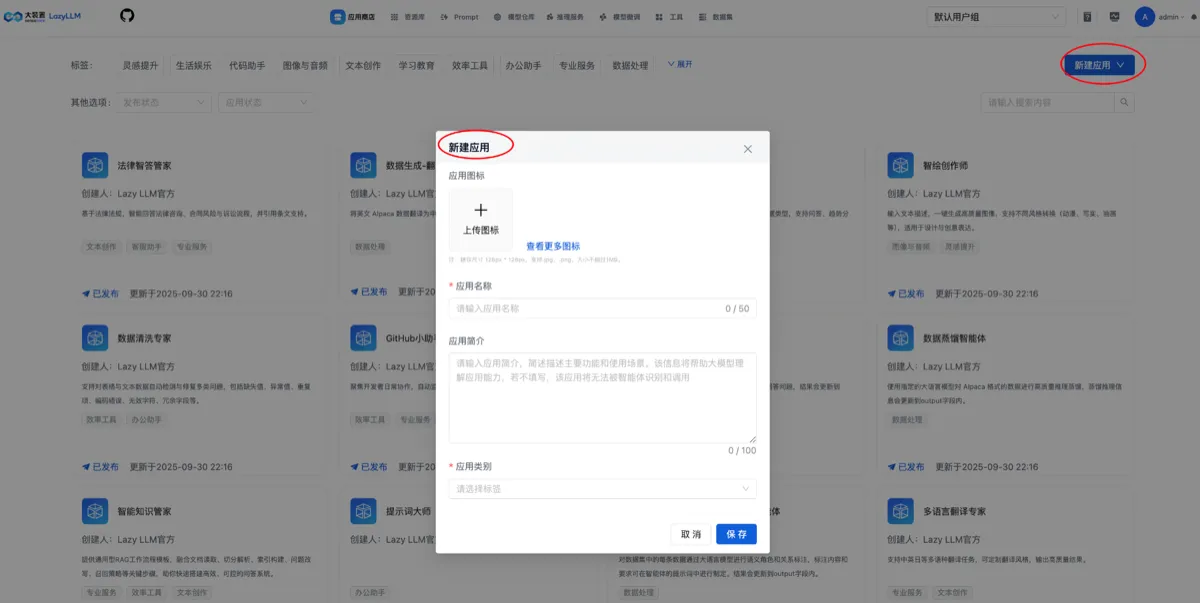
Task: Expand the tag list with 展开
Action: 680,64
